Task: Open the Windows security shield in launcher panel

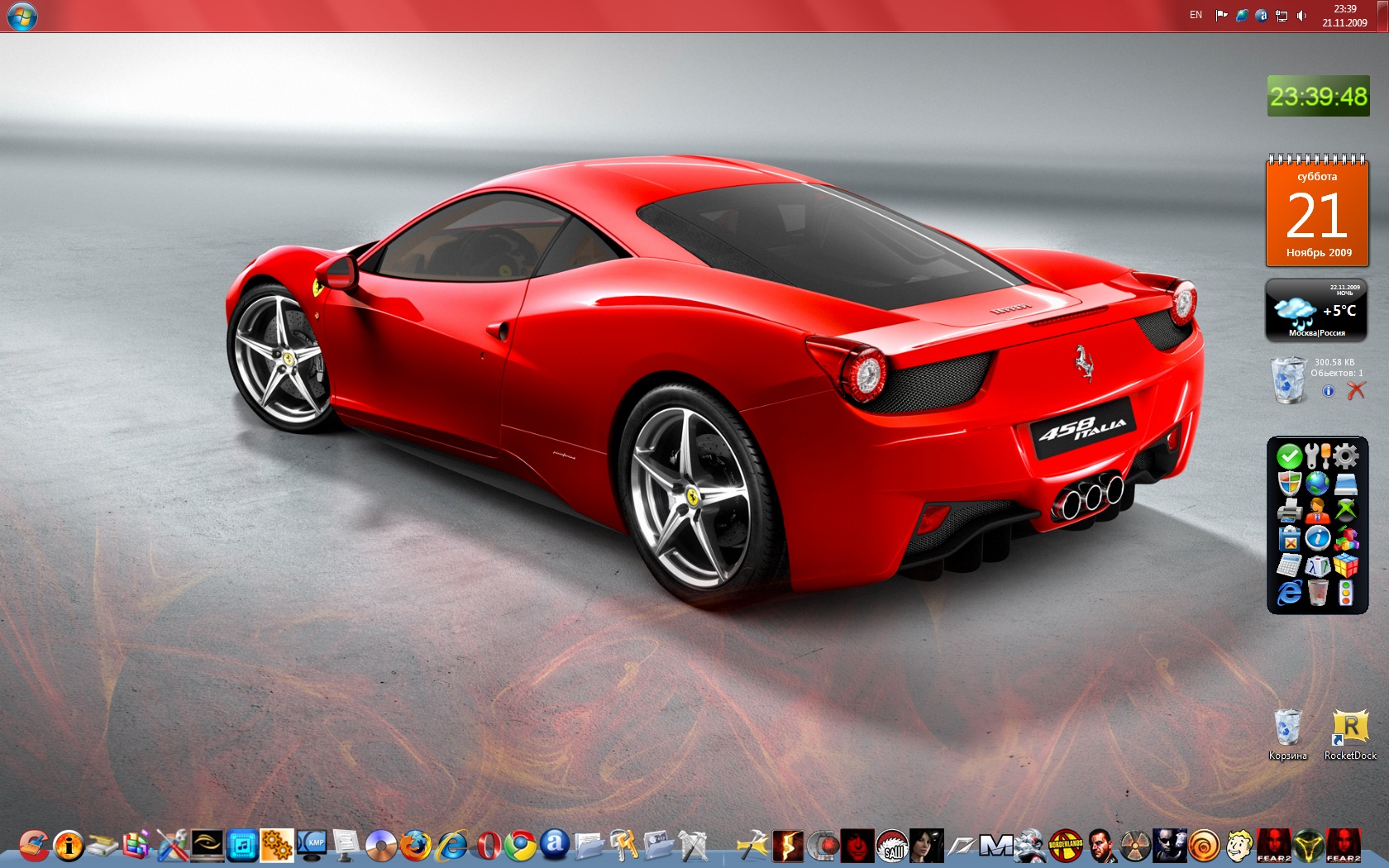Action: (1290, 483)
